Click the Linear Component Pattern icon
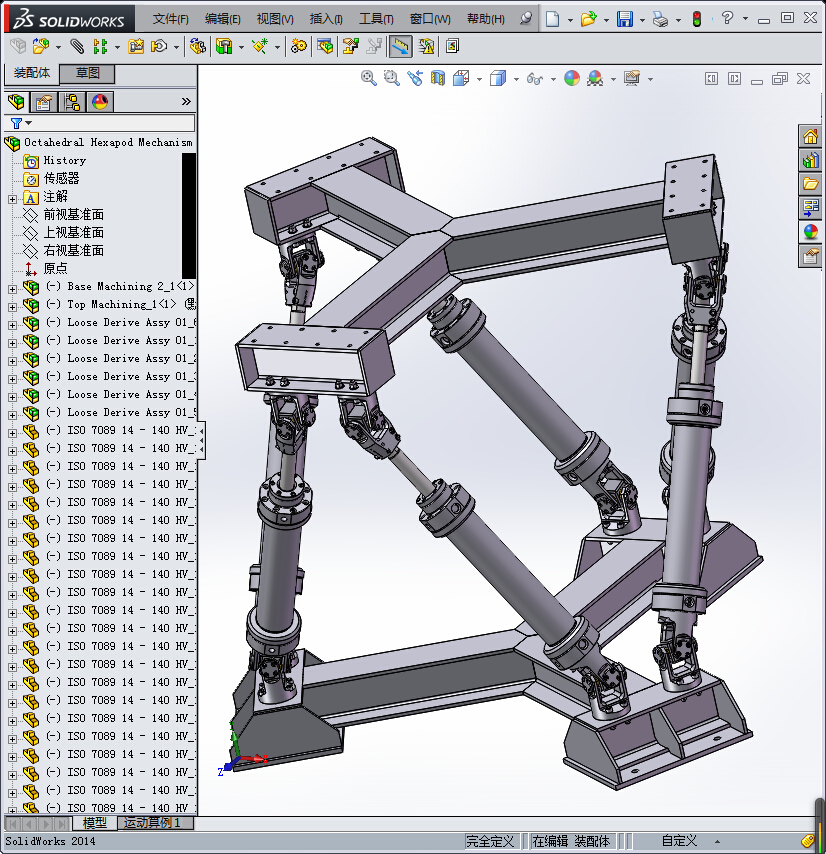 100,46
